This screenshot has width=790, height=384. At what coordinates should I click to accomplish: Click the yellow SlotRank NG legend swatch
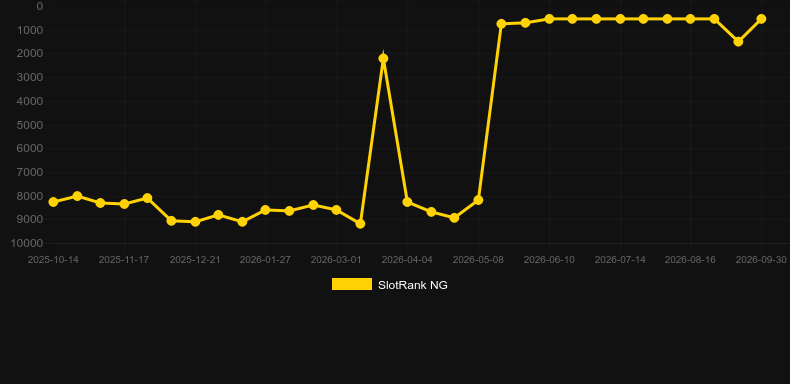(352, 284)
